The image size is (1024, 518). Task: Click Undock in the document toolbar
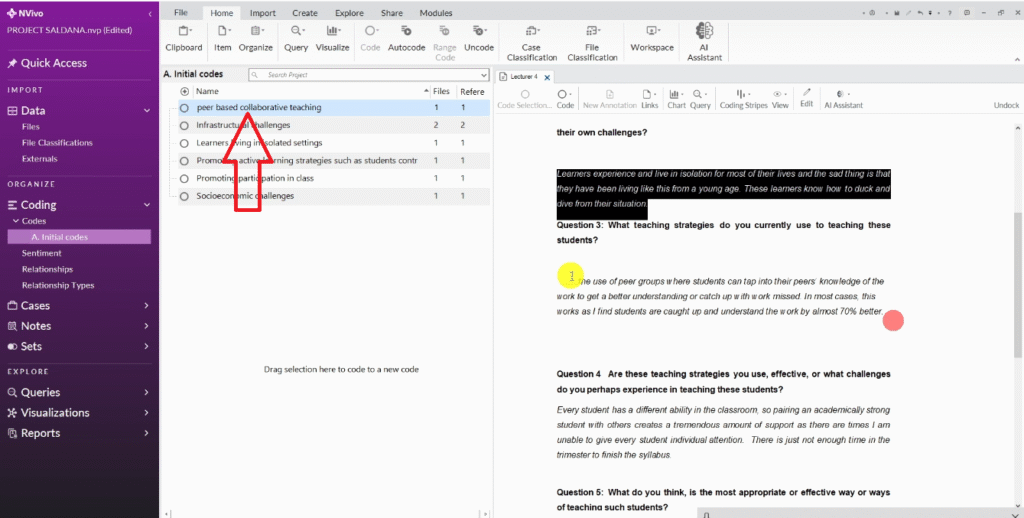[x=1006, y=105]
